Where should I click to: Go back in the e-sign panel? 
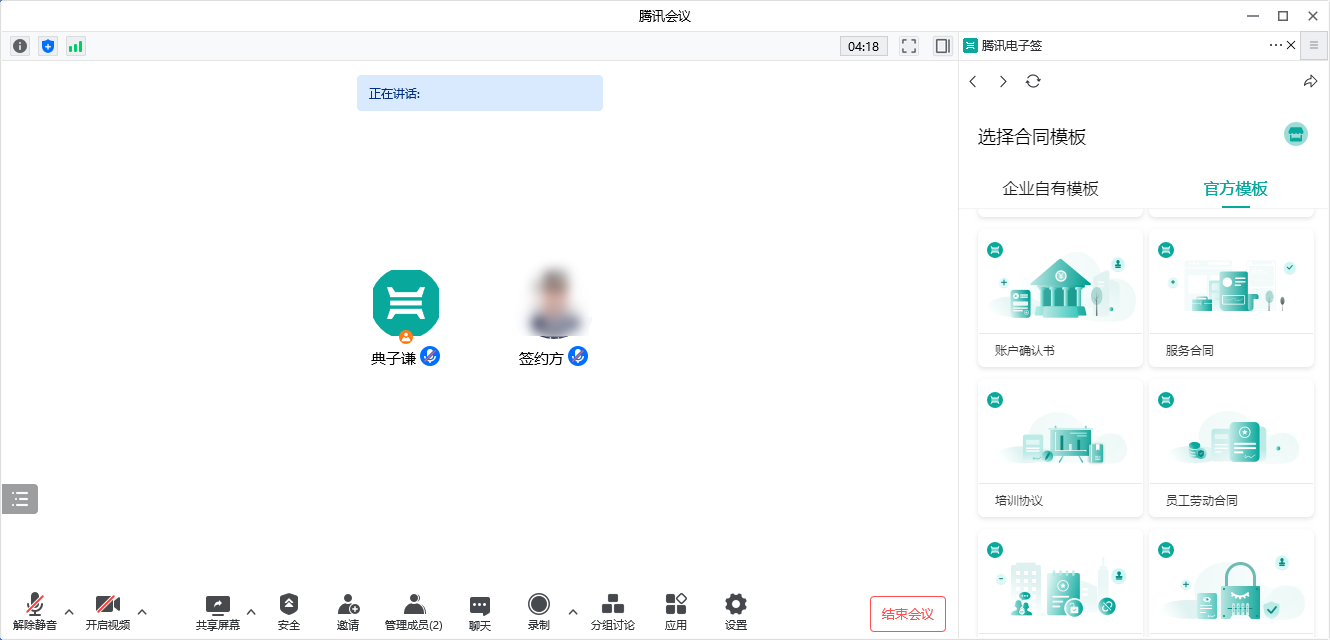pos(973,82)
